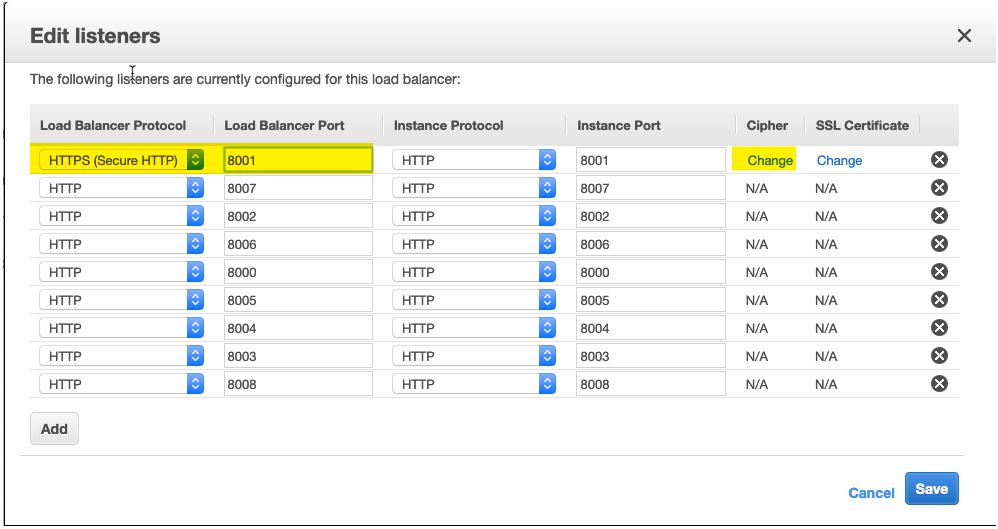Remove the listener on port 8001
This screenshot has height=529, width=998.
(x=939, y=160)
